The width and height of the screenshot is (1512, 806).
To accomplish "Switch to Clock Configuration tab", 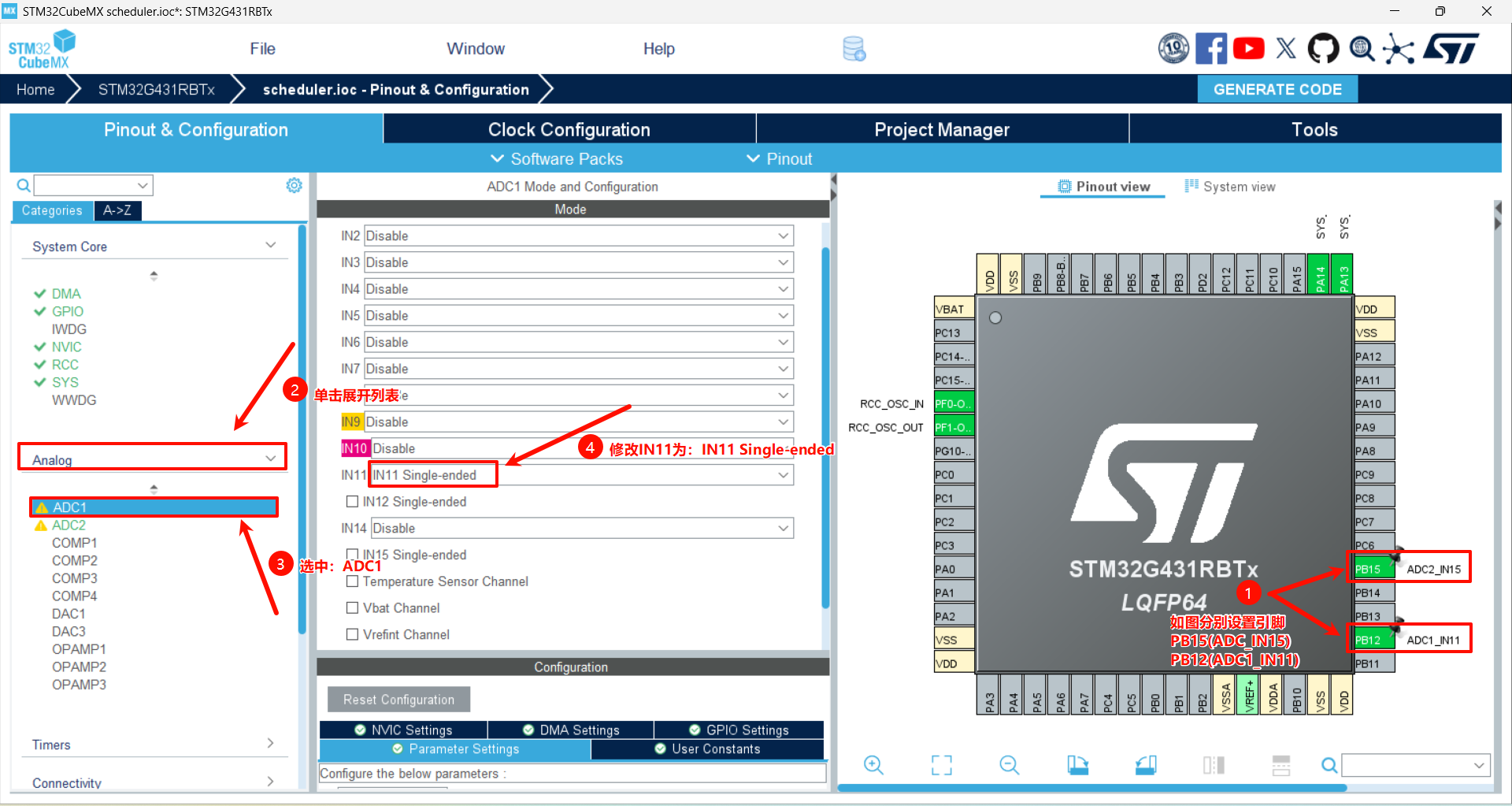I will coord(569,129).
